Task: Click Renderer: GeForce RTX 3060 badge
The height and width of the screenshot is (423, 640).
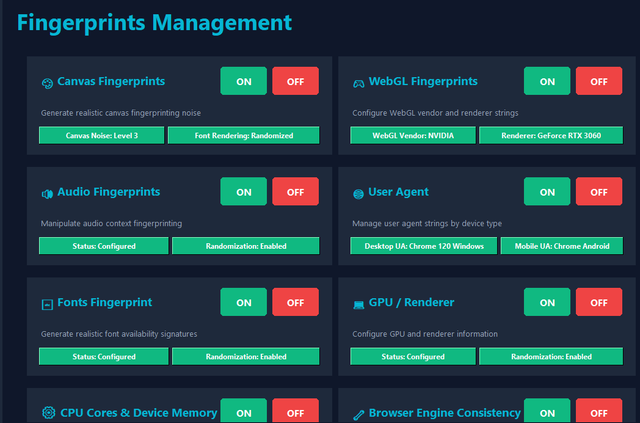Action: [x=551, y=136]
